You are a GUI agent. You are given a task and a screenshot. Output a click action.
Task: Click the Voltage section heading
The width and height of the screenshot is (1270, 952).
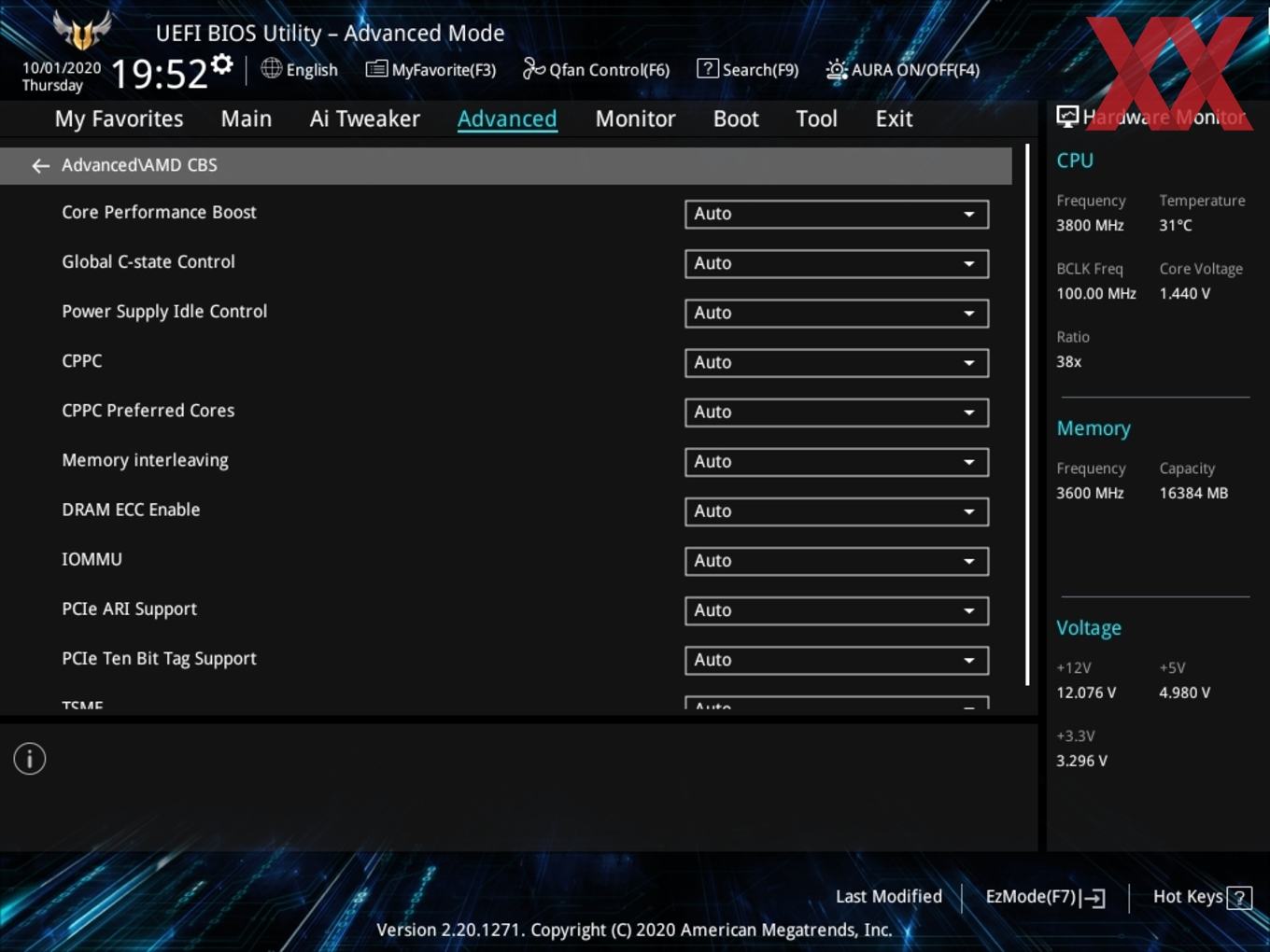pos(1089,628)
